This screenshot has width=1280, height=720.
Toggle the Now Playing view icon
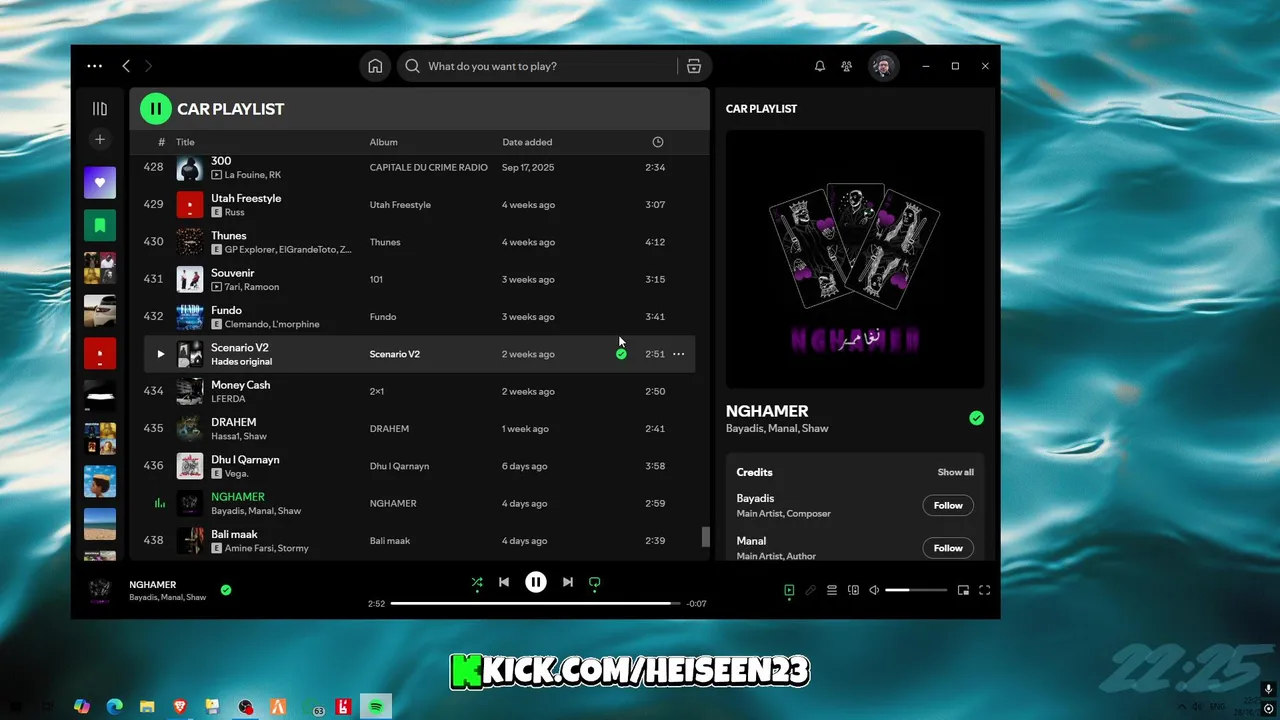[x=789, y=590]
